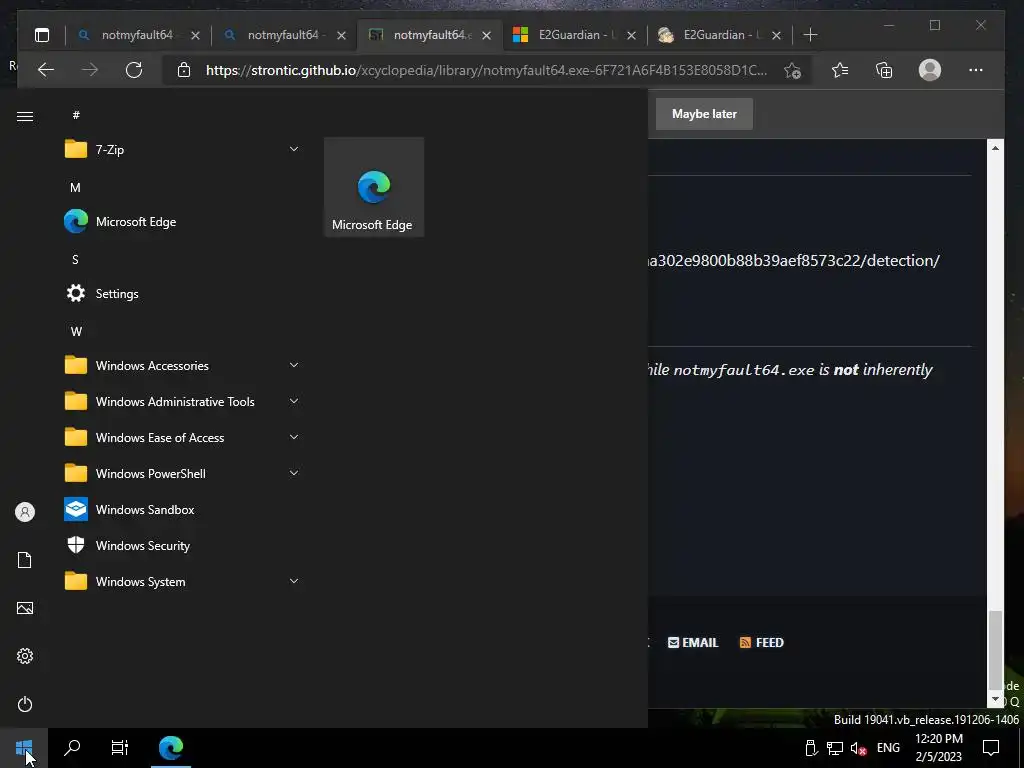
Task: View site information lock icon
Action: click(x=184, y=70)
